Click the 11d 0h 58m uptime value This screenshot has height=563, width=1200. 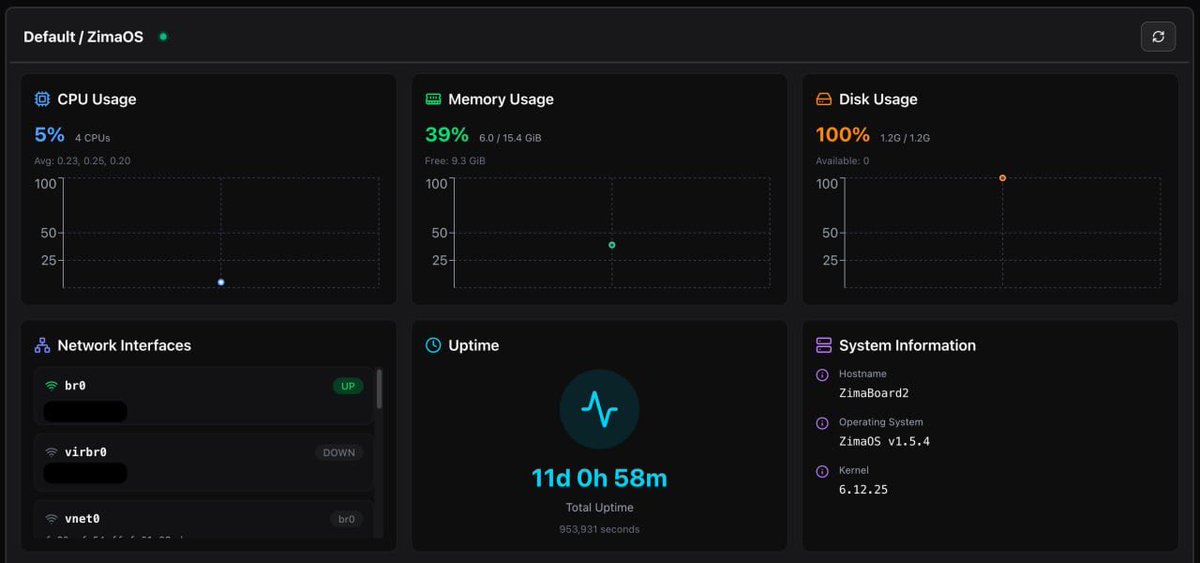point(599,479)
